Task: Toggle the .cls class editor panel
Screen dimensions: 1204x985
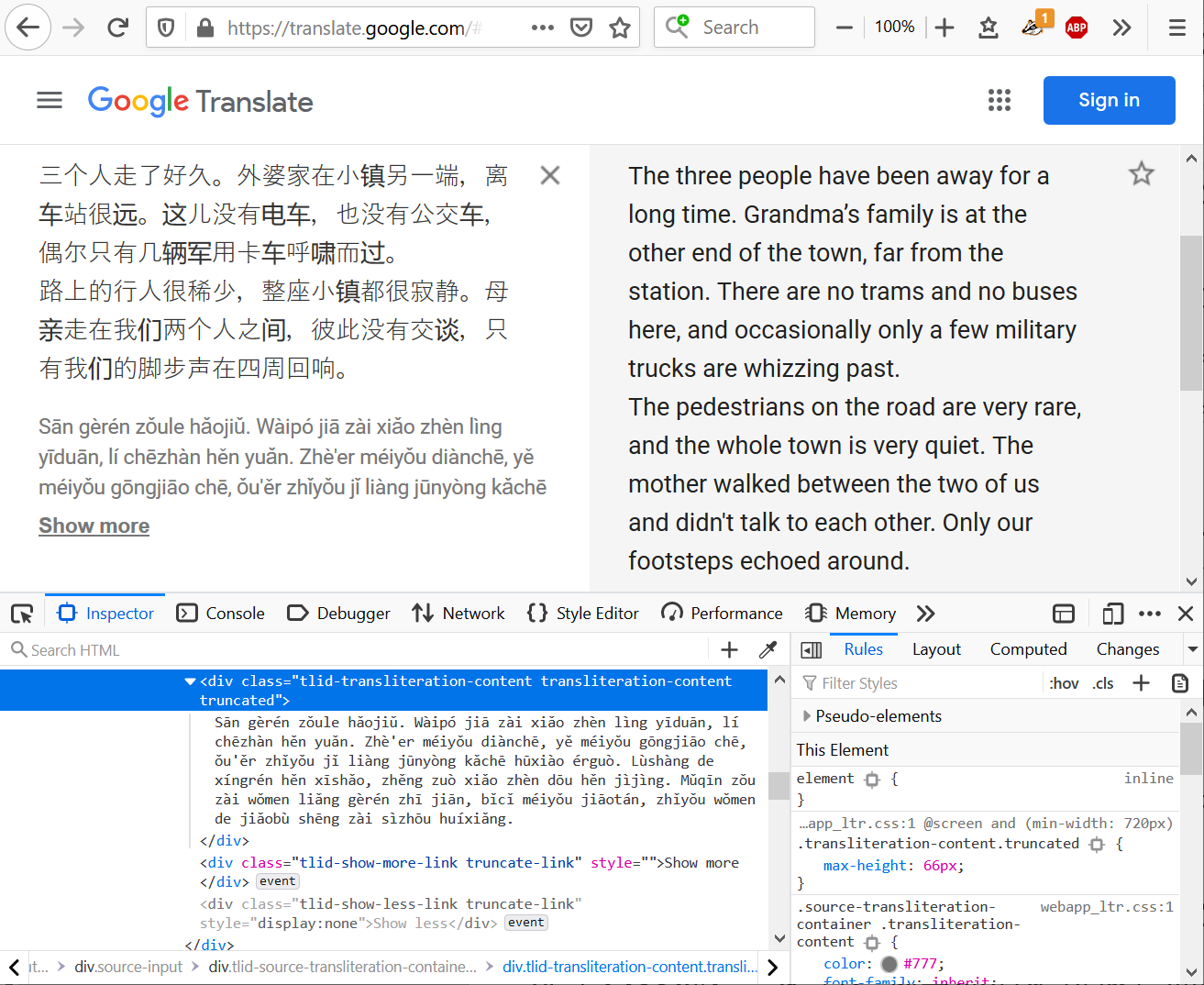Action: (1103, 682)
